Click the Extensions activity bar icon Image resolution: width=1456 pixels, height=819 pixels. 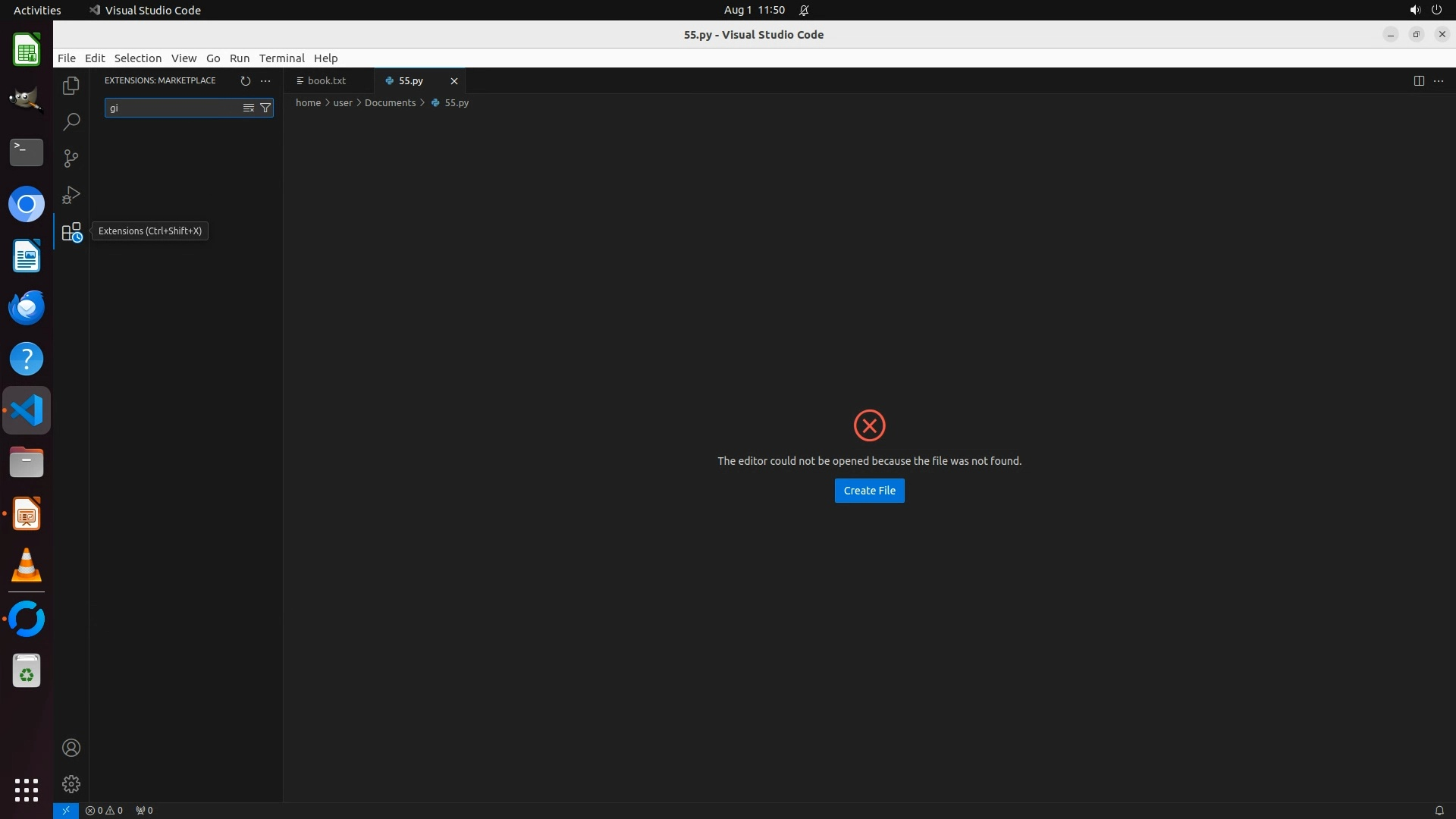(71, 232)
